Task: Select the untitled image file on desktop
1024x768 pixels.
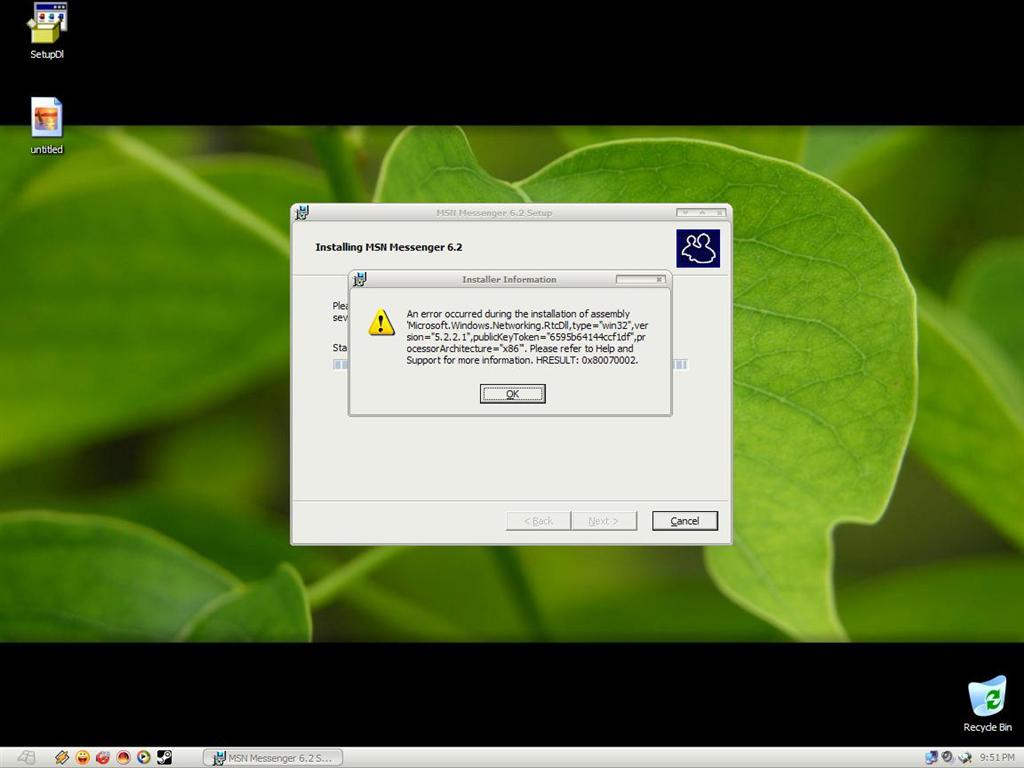Action: (46, 126)
